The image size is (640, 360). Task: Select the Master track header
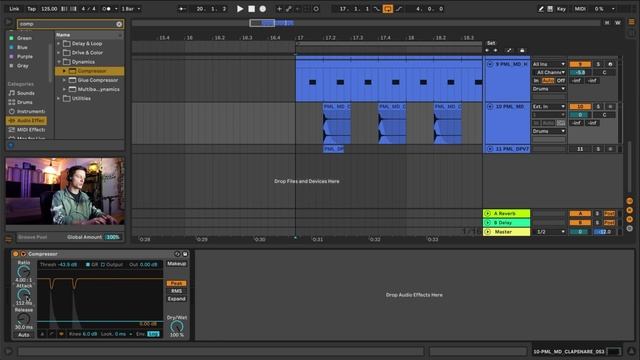click(x=507, y=231)
